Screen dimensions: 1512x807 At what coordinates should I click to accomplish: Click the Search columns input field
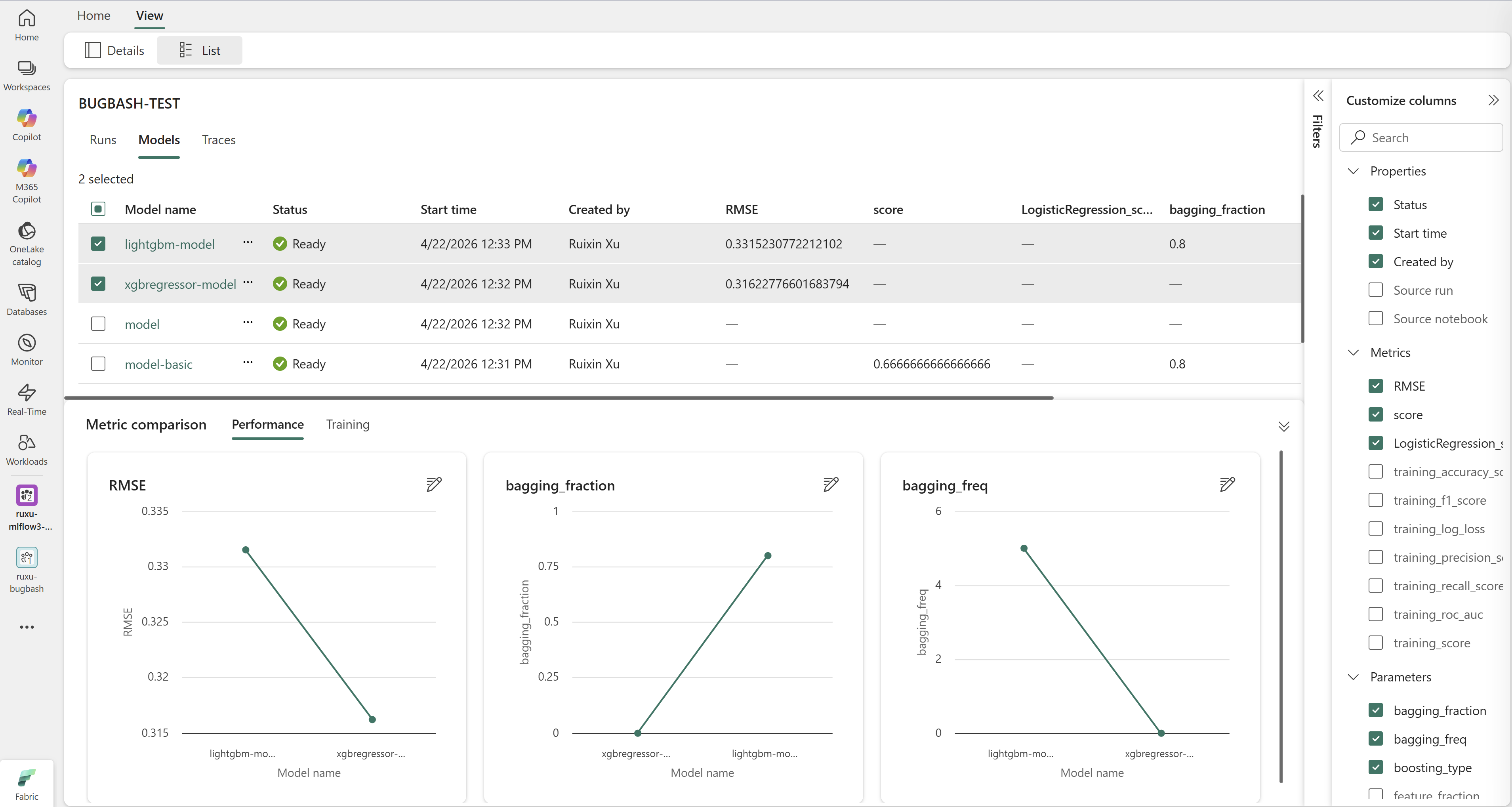[1420, 137]
